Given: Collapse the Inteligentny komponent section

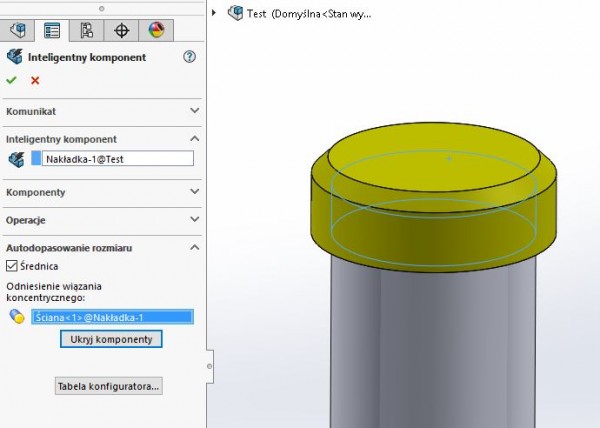Looking at the screenshot, I should point(194,139).
